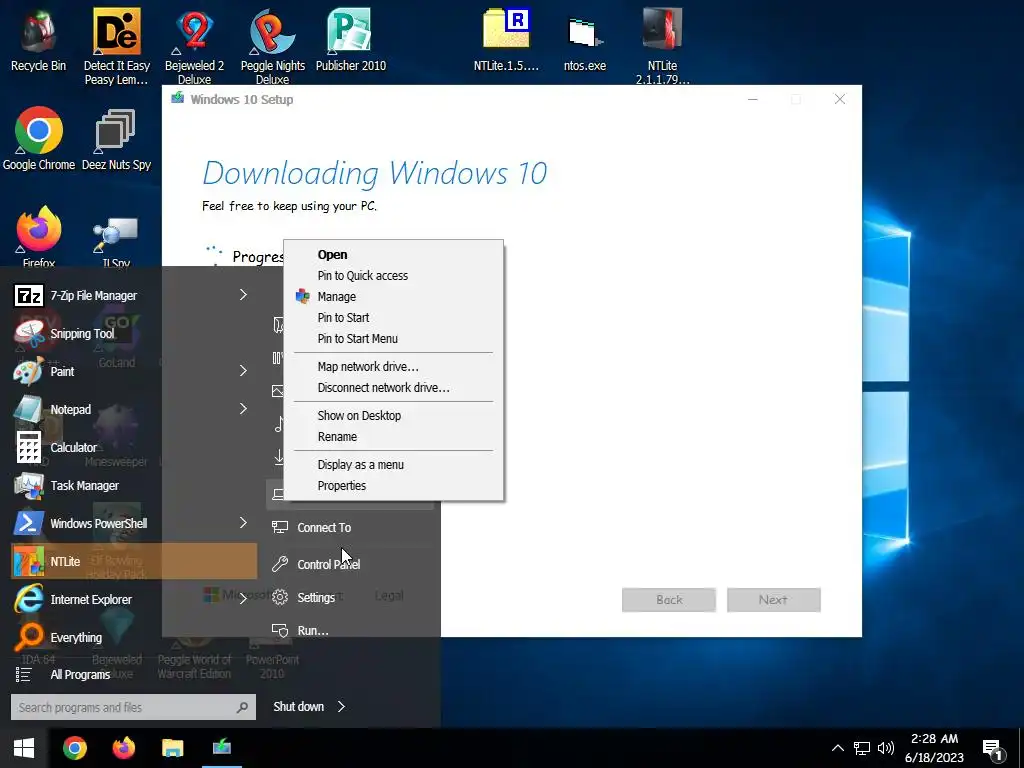Launch Internet Explorer from Start menu

click(x=134, y=599)
